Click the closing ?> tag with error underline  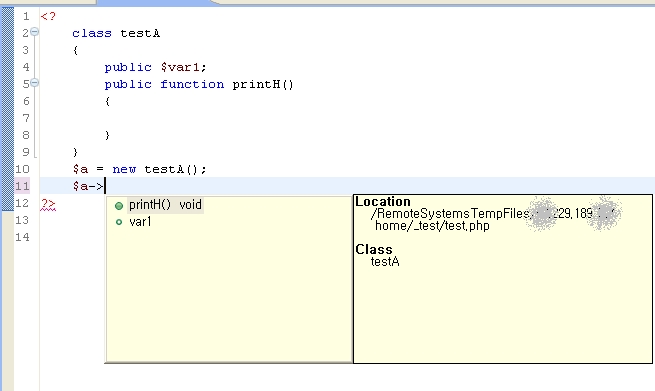coord(48,204)
